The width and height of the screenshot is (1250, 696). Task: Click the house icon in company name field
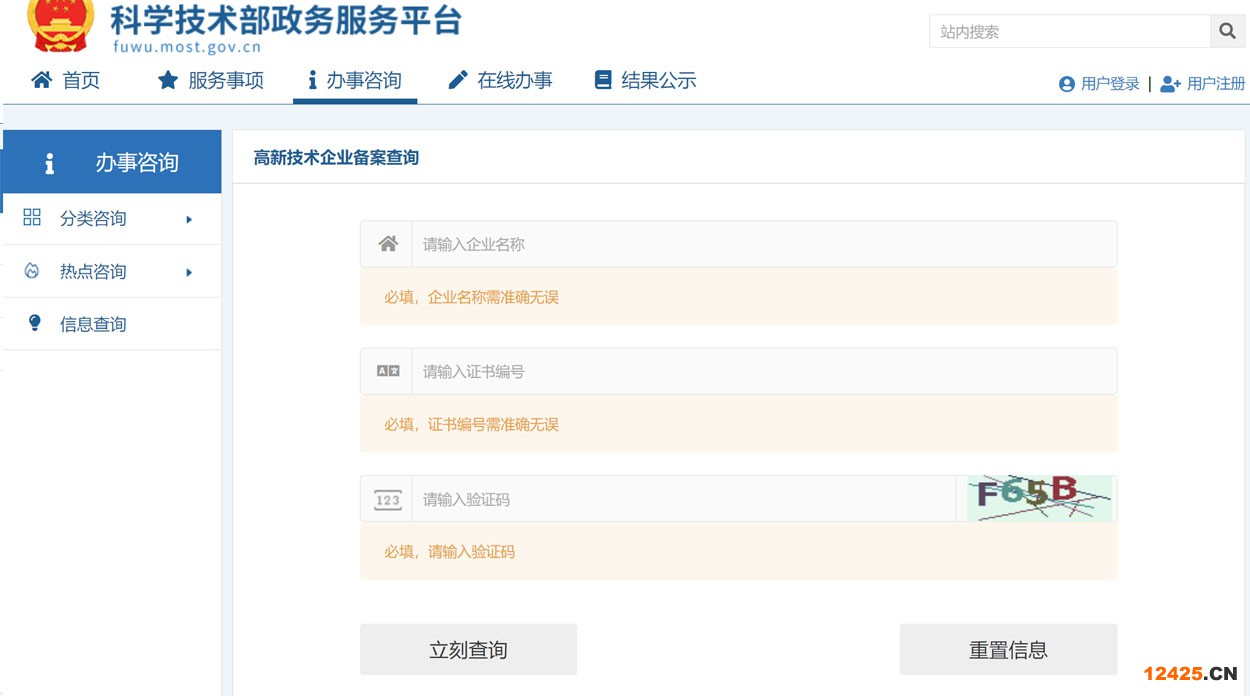tap(388, 243)
